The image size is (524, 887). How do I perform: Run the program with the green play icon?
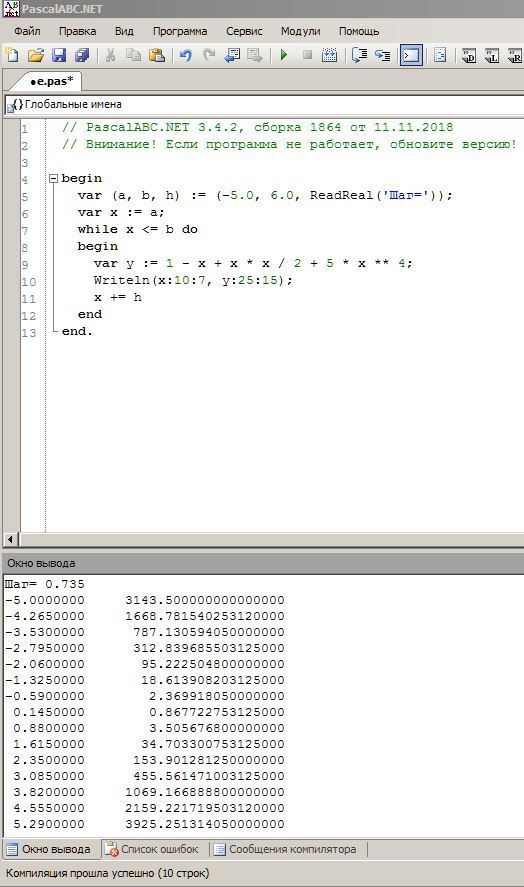(x=284, y=55)
